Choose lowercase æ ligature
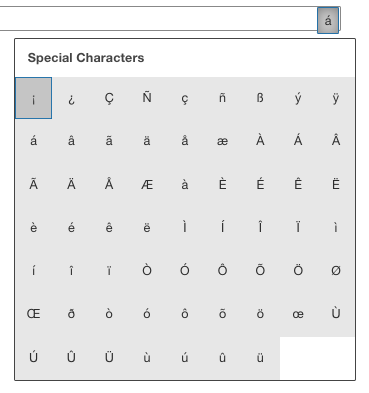The width and height of the screenshot is (369, 393). 222,141
